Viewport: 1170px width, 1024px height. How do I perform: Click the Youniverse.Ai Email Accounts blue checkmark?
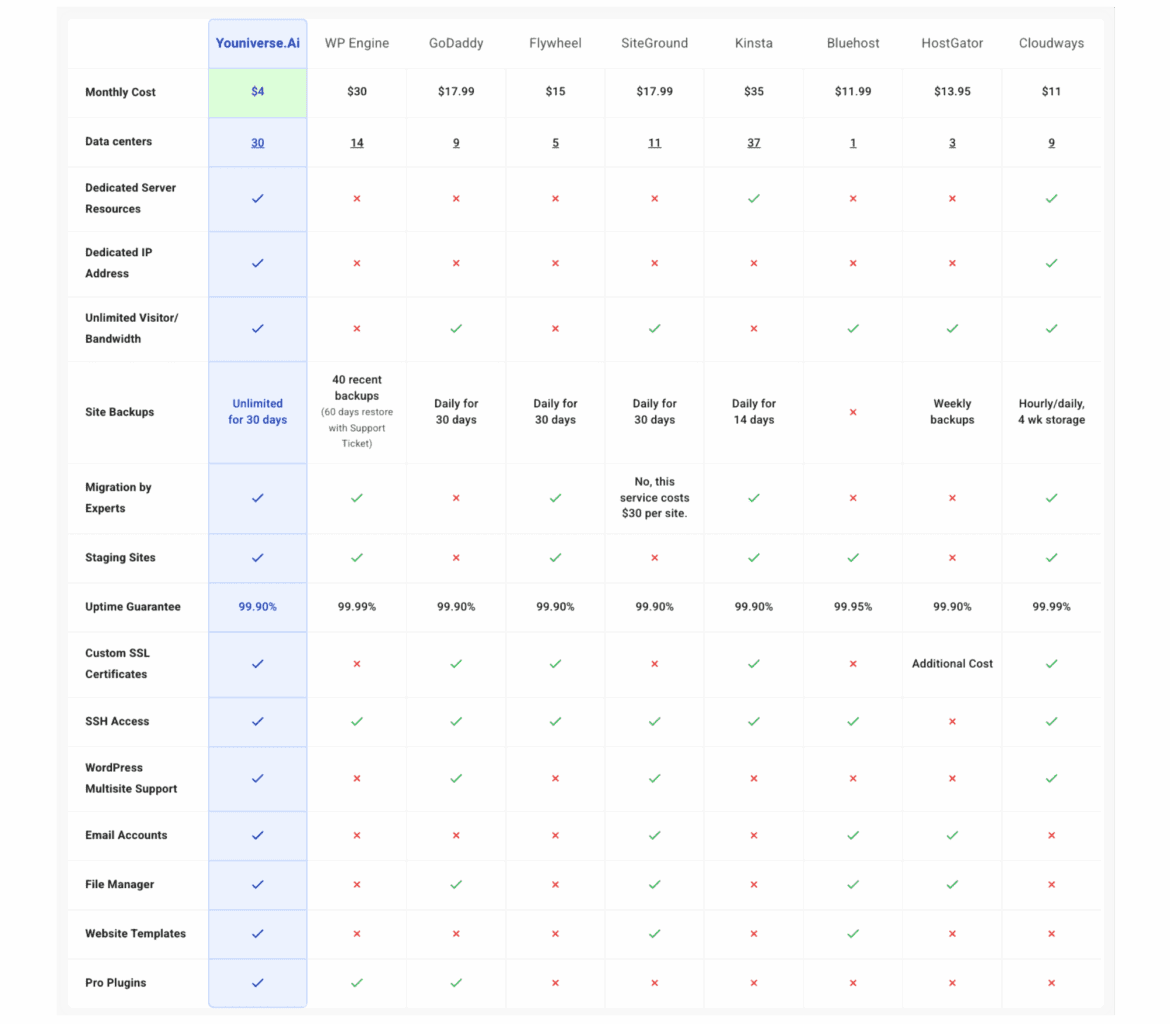[258, 835]
